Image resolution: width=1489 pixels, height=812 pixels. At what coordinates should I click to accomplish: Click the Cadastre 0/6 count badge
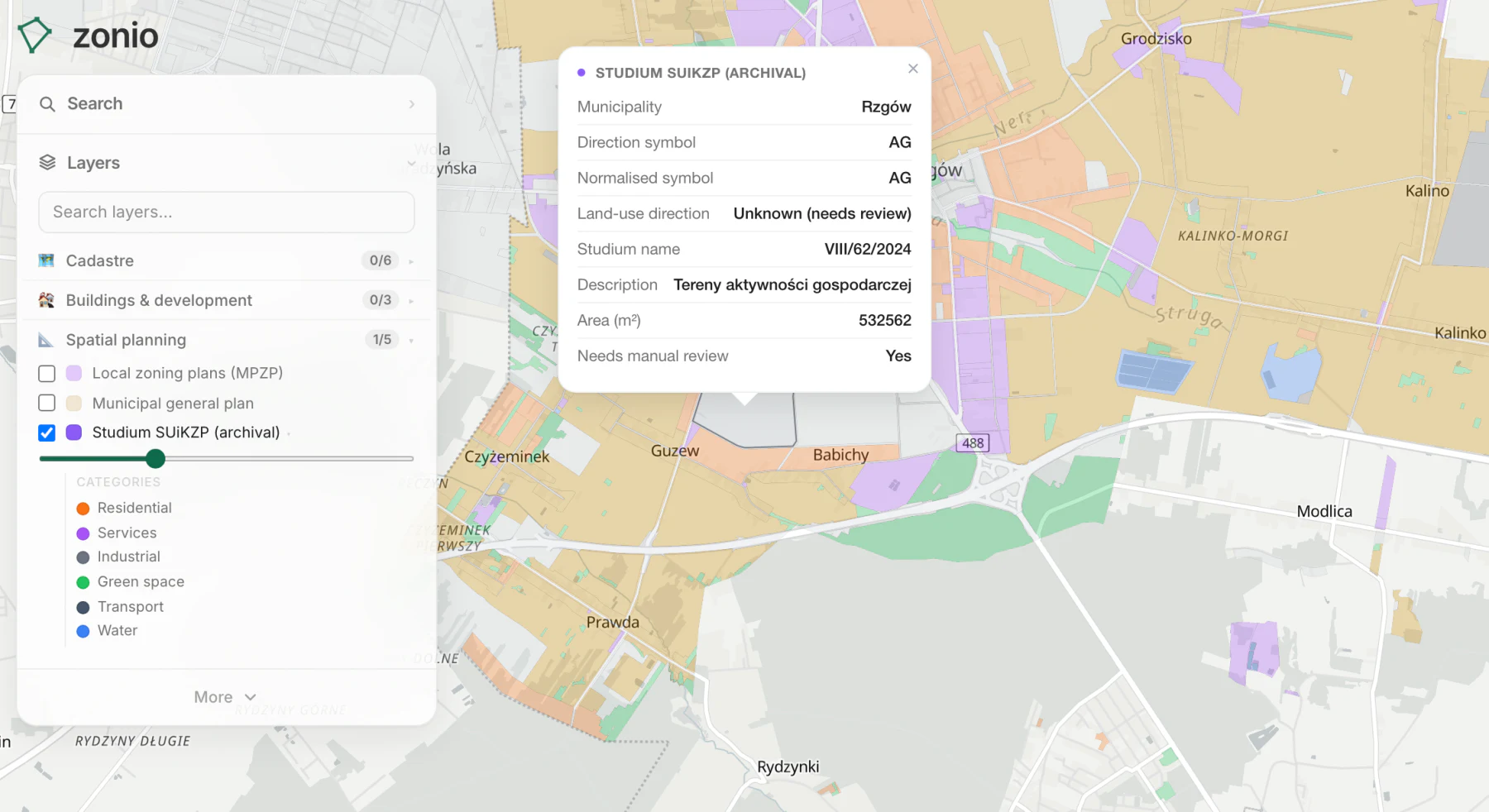[x=381, y=260]
